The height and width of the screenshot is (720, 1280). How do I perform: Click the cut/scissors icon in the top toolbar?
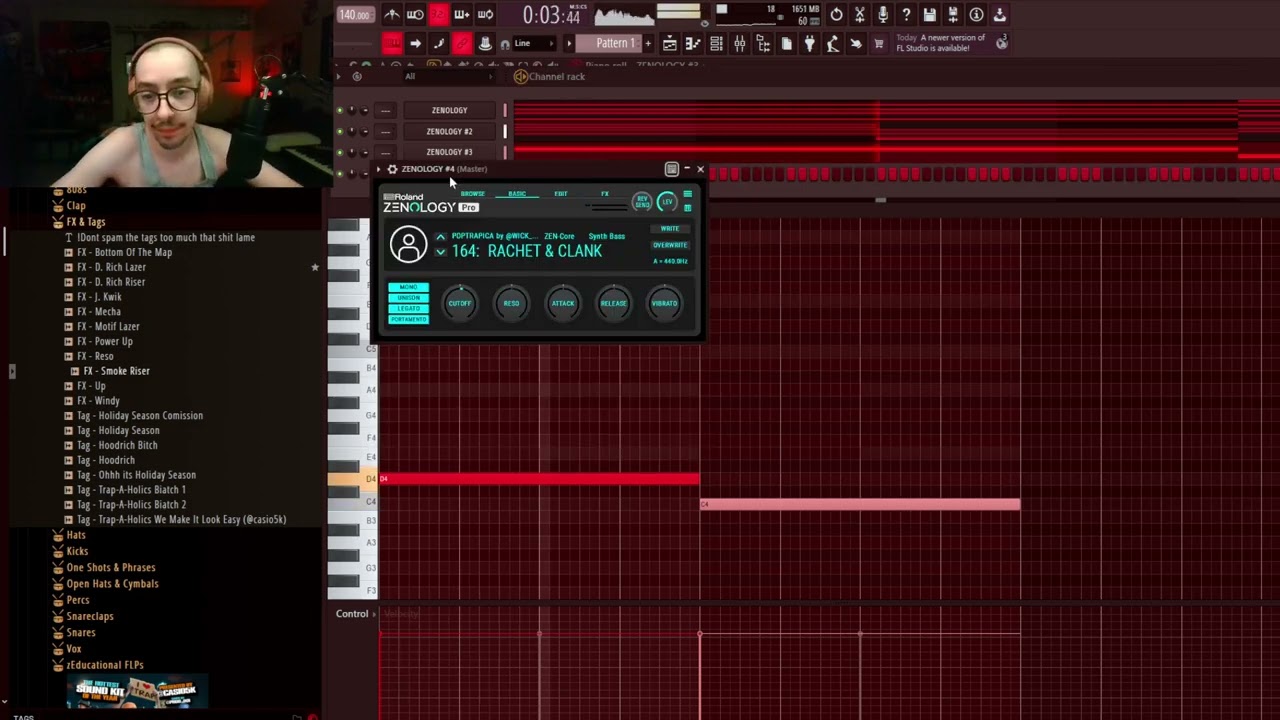pyautogui.click(x=861, y=14)
